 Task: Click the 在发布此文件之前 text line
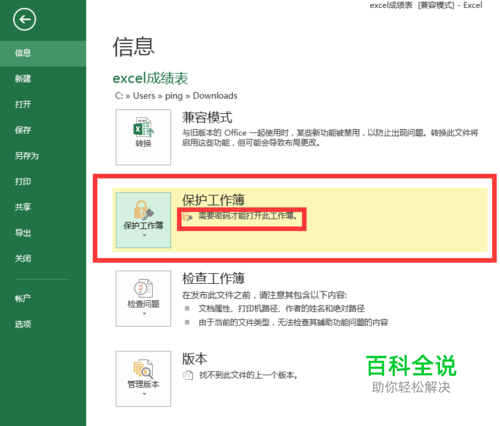[264, 295]
